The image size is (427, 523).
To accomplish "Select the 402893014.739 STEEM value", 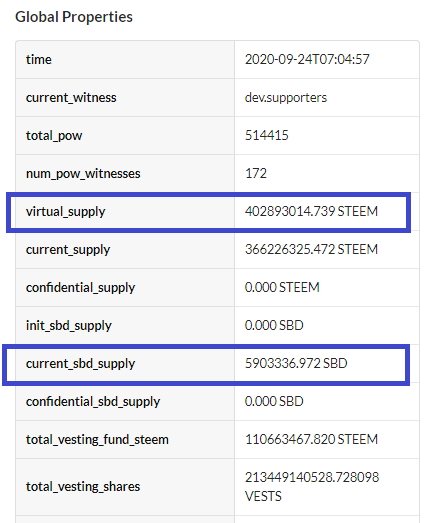I will pyautogui.click(x=311, y=211).
